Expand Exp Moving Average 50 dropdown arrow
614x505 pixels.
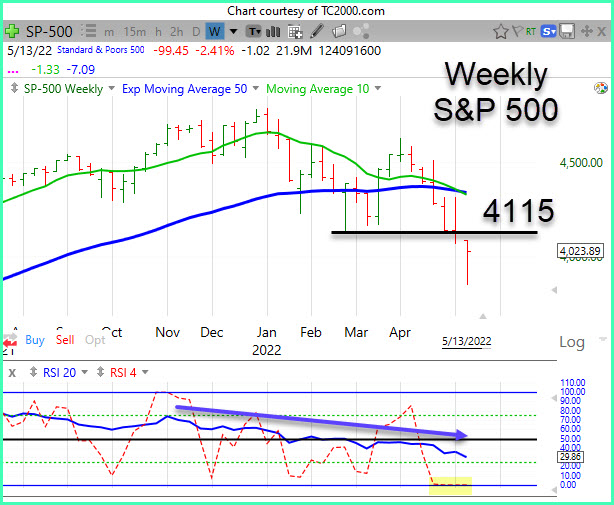click(256, 88)
